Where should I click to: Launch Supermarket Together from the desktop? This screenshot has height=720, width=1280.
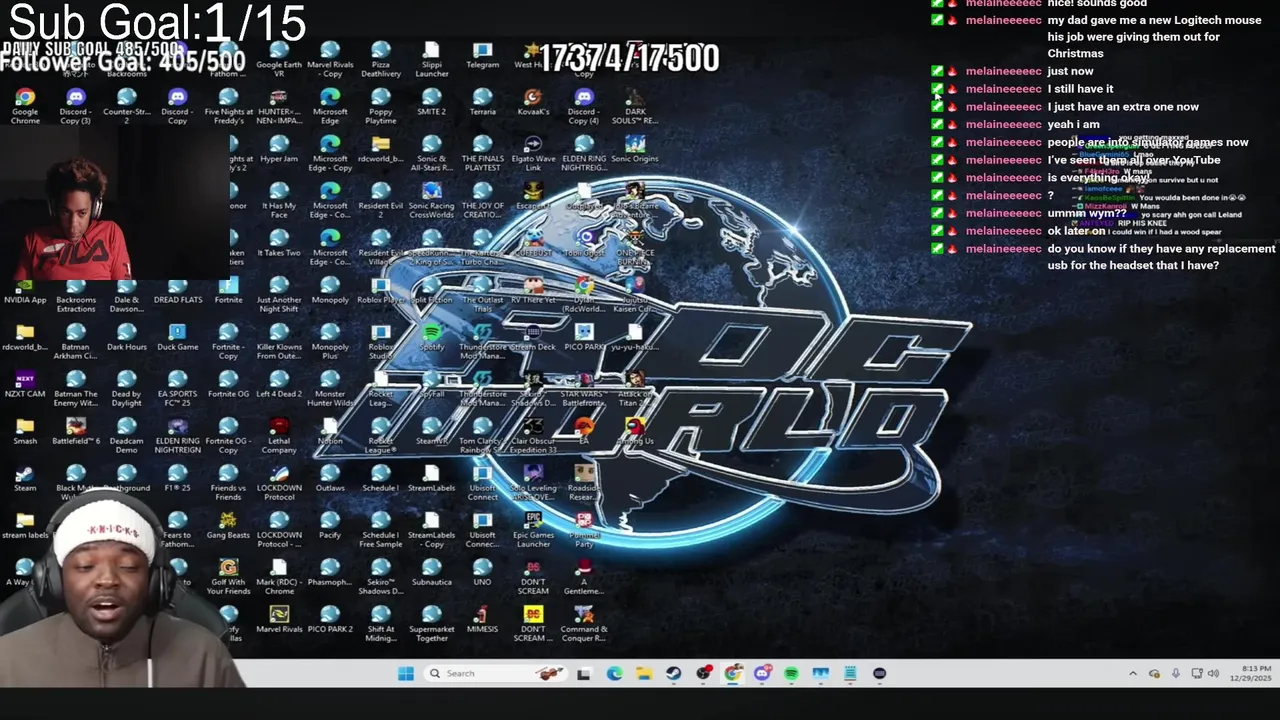(432, 622)
